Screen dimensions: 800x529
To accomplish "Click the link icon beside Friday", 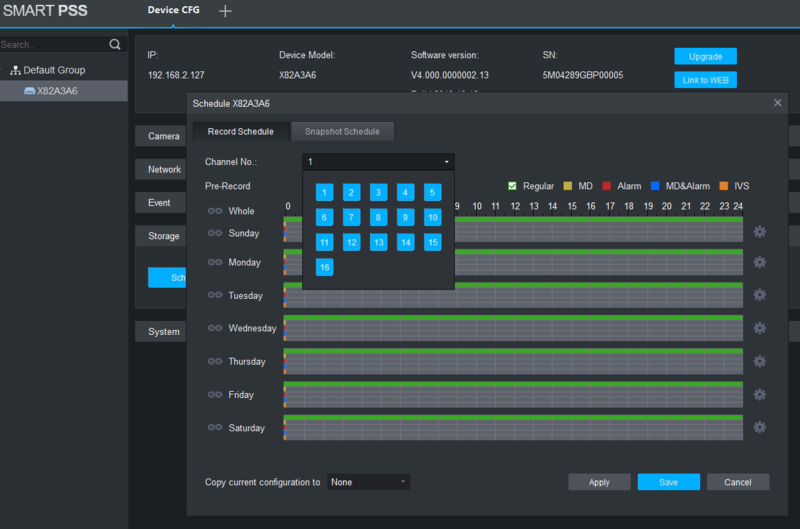I will coord(215,394).
